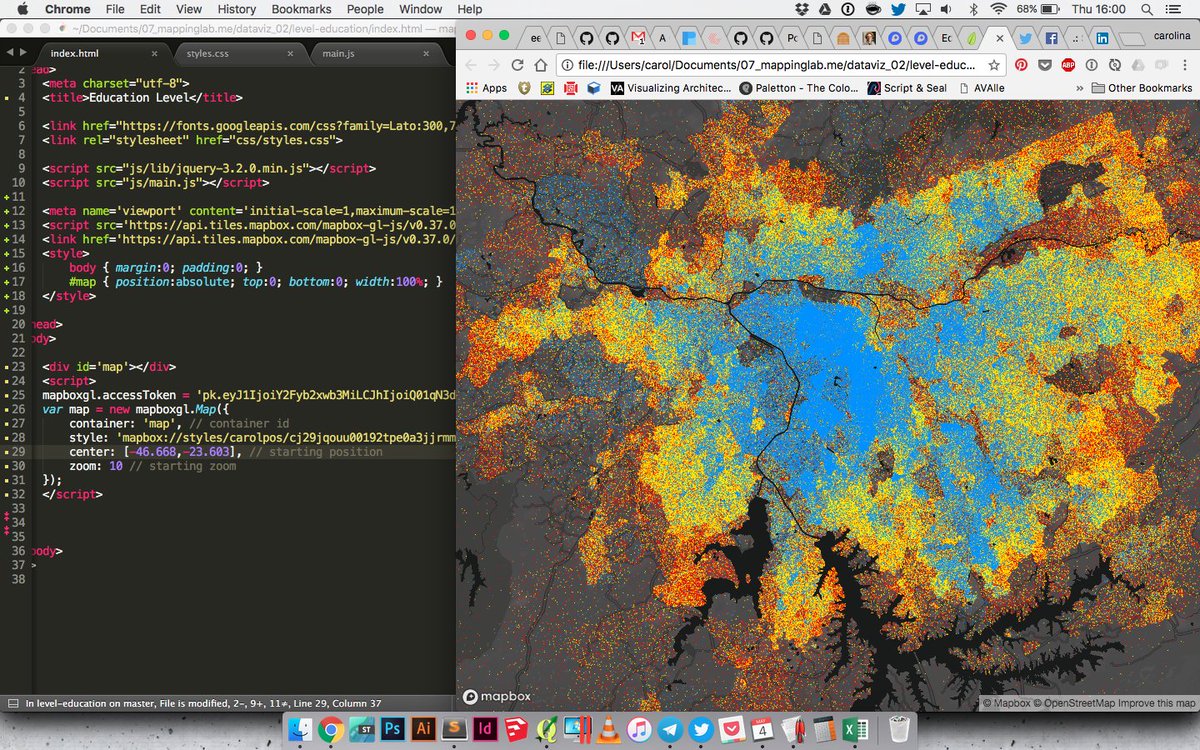Launch Illustrator from the Dock
1200x750 pixels.
pyautogui.click(x=423, y=729)
